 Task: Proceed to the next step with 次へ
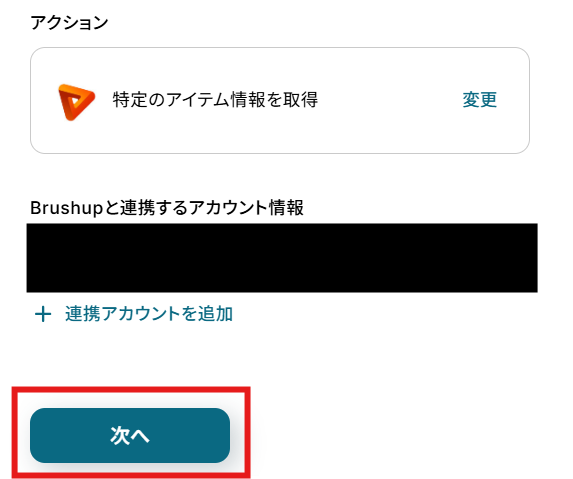tap(130, 435)
